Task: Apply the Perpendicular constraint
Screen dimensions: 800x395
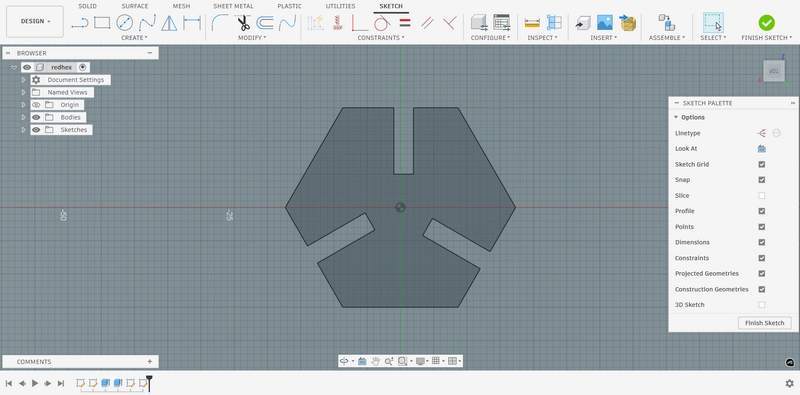Action: coord(449,22)
